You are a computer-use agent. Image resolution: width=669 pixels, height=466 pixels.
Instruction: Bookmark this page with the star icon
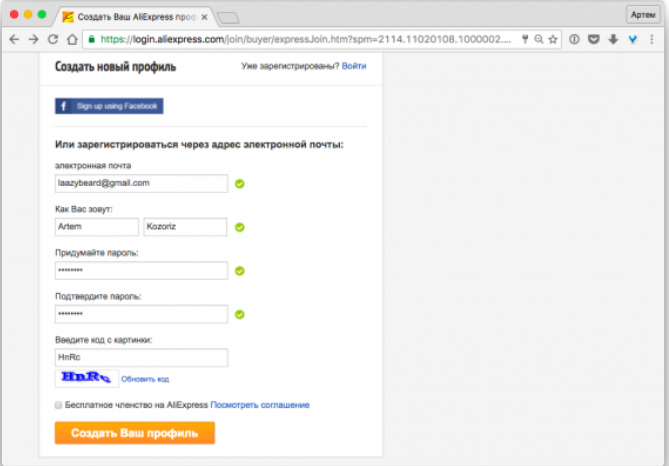tap(553, 39)
